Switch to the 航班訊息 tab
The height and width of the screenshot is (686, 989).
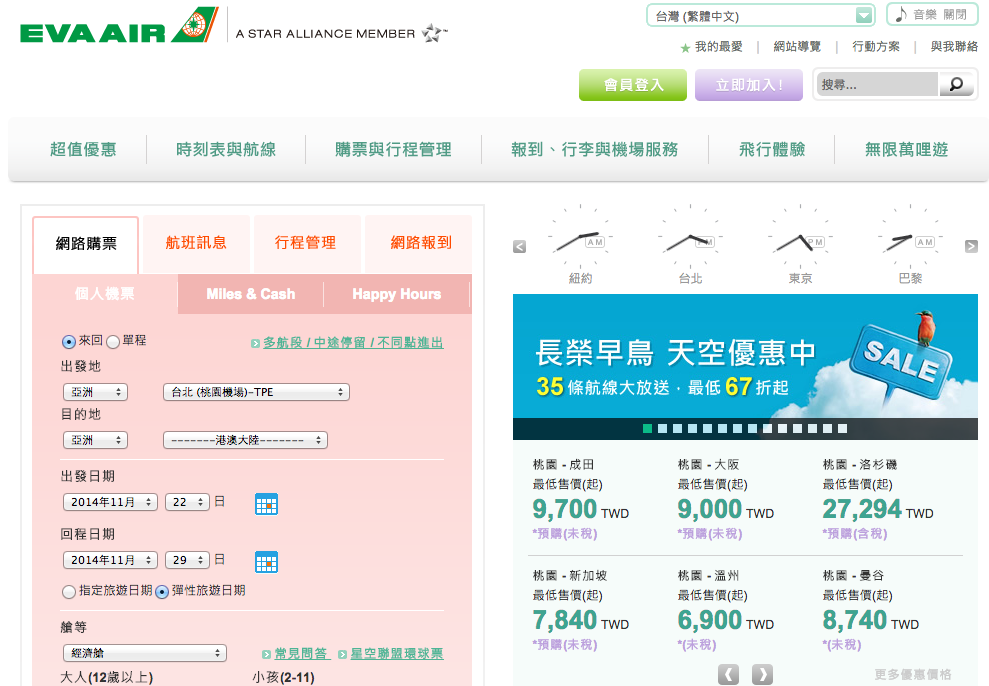196,243
